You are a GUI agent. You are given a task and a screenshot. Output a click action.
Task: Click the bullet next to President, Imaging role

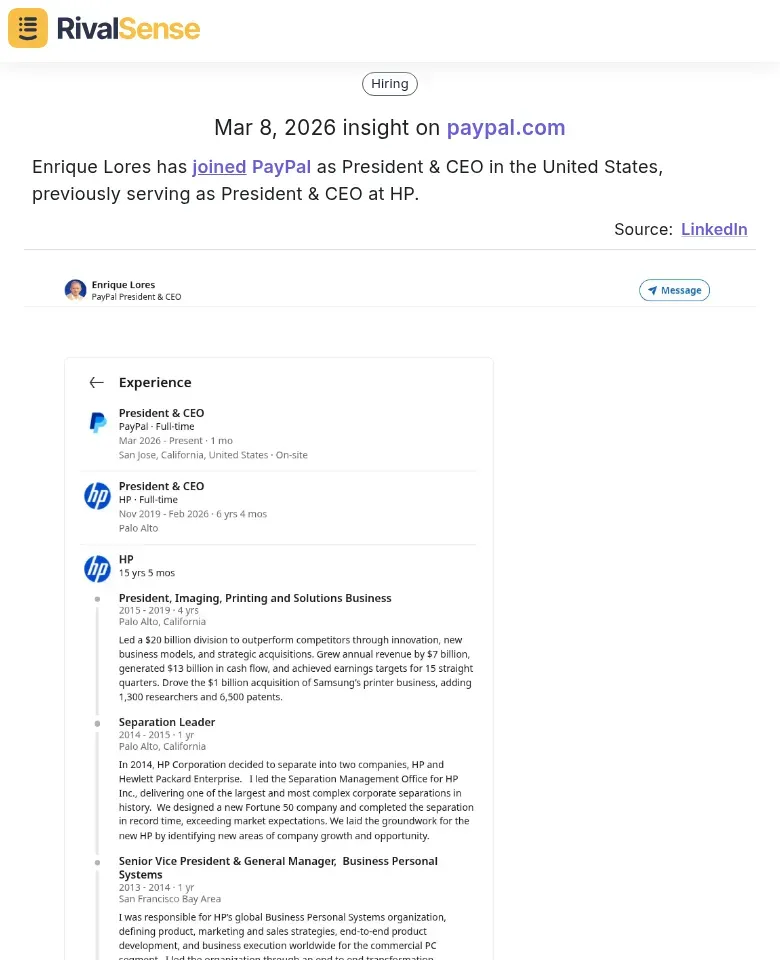click(x=97, y=599)
